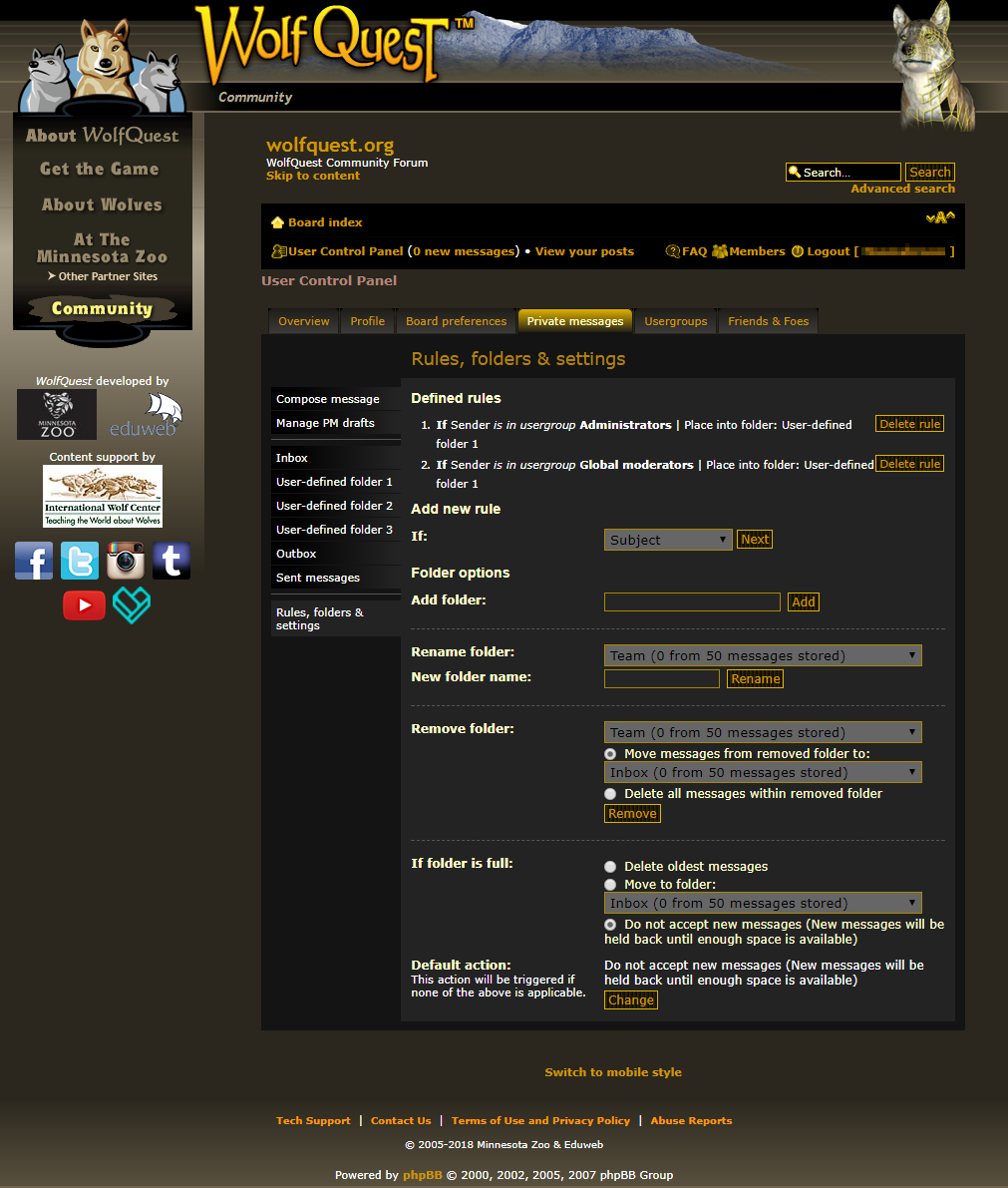The height and width of the screenshot is (1188, 1008).
Task: Select Delete all messages within removed folder
Action: point(610,794)
